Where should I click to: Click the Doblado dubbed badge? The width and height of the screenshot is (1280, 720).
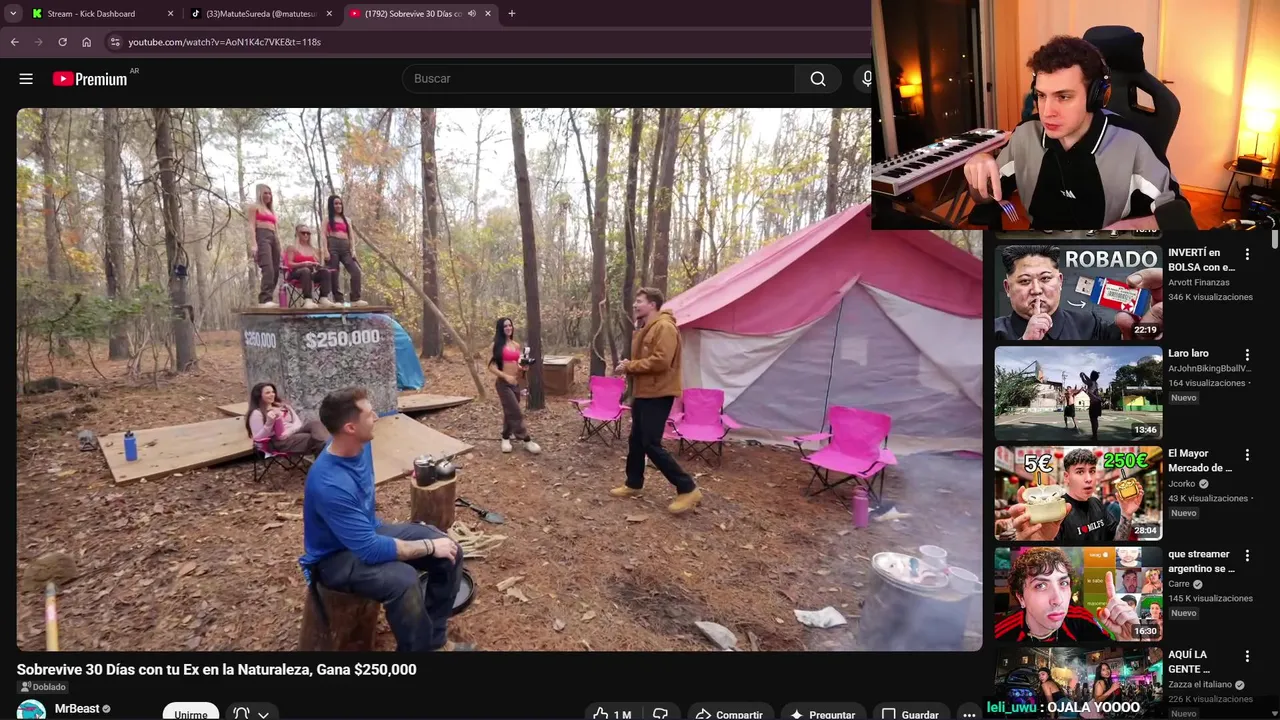pyautogui.click(x=43, y=687)
